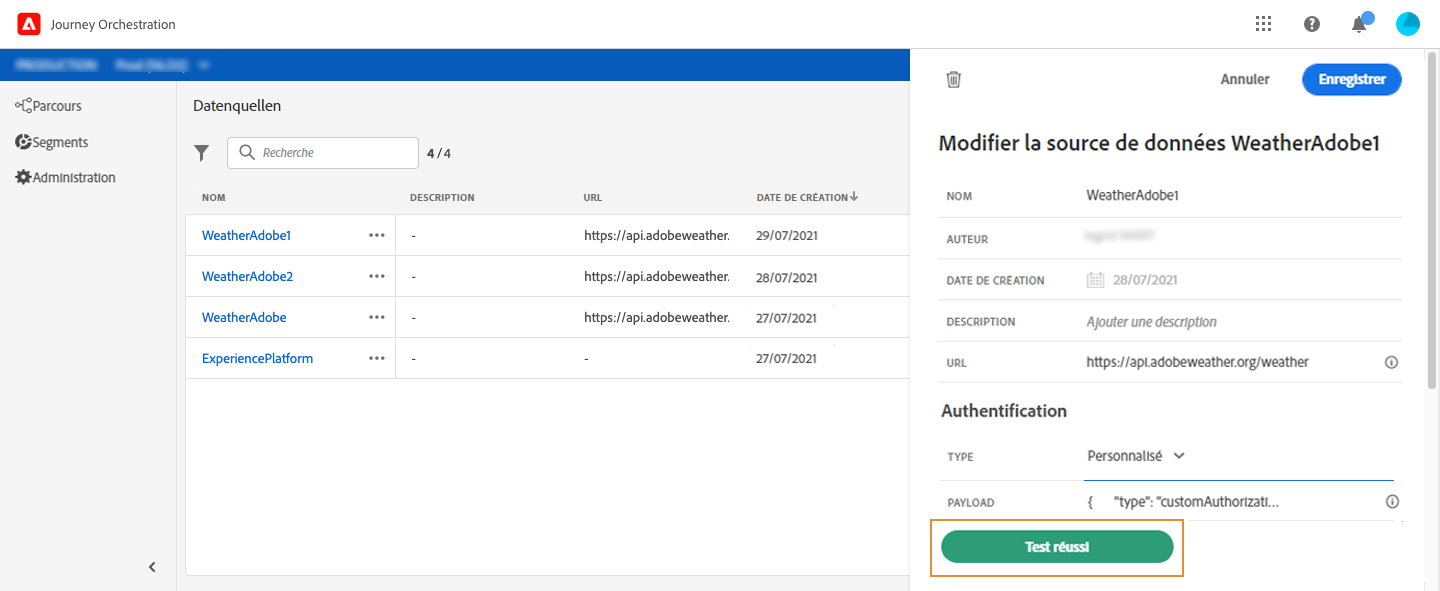Screen dimensions: 1440x591
Task: Open the notifications bell
Action: pos(1359,24)
